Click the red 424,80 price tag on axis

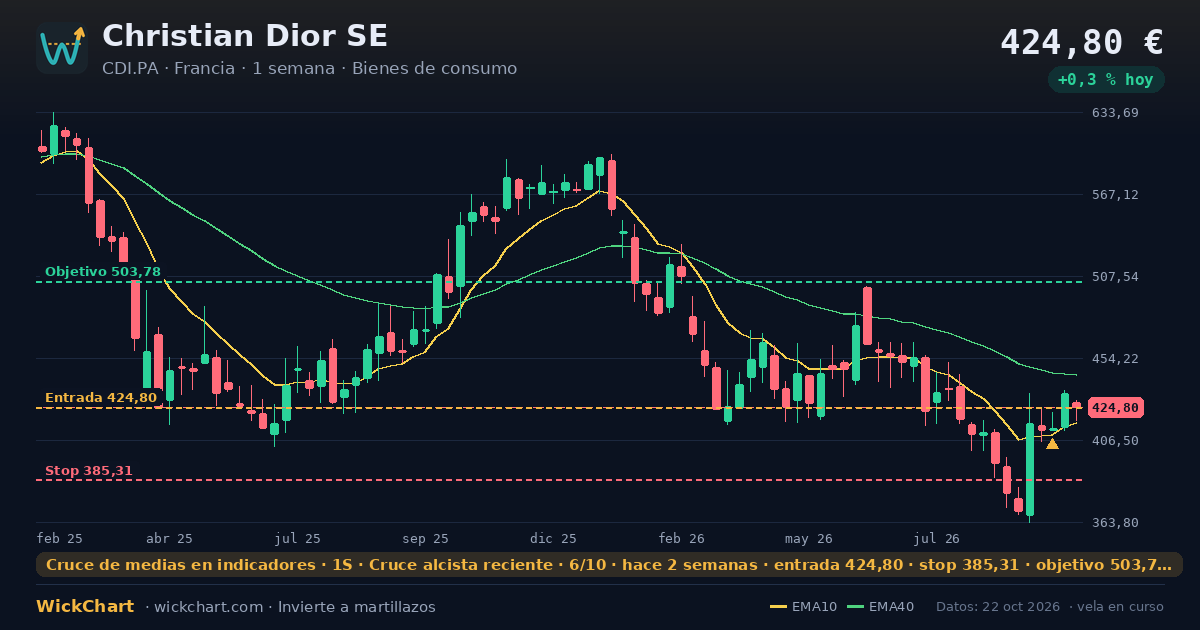click(x=1115, y=408)
